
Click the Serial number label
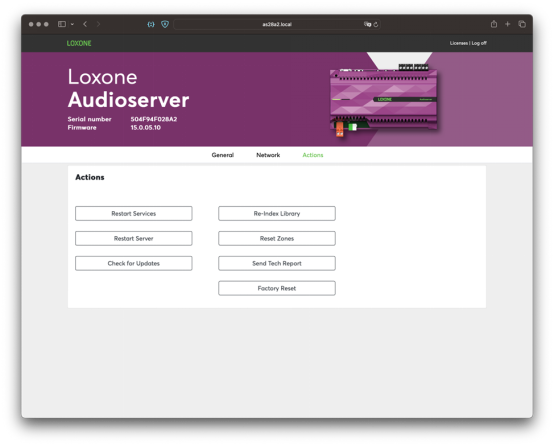pos(89,119)
